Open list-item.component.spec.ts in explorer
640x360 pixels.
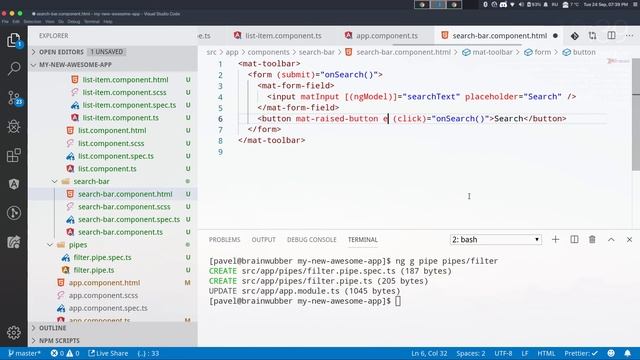coord(129,105)
